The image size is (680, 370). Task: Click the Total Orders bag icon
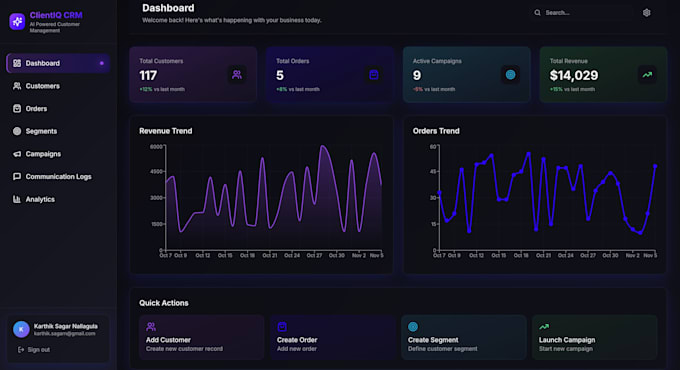tap(373, 75)
